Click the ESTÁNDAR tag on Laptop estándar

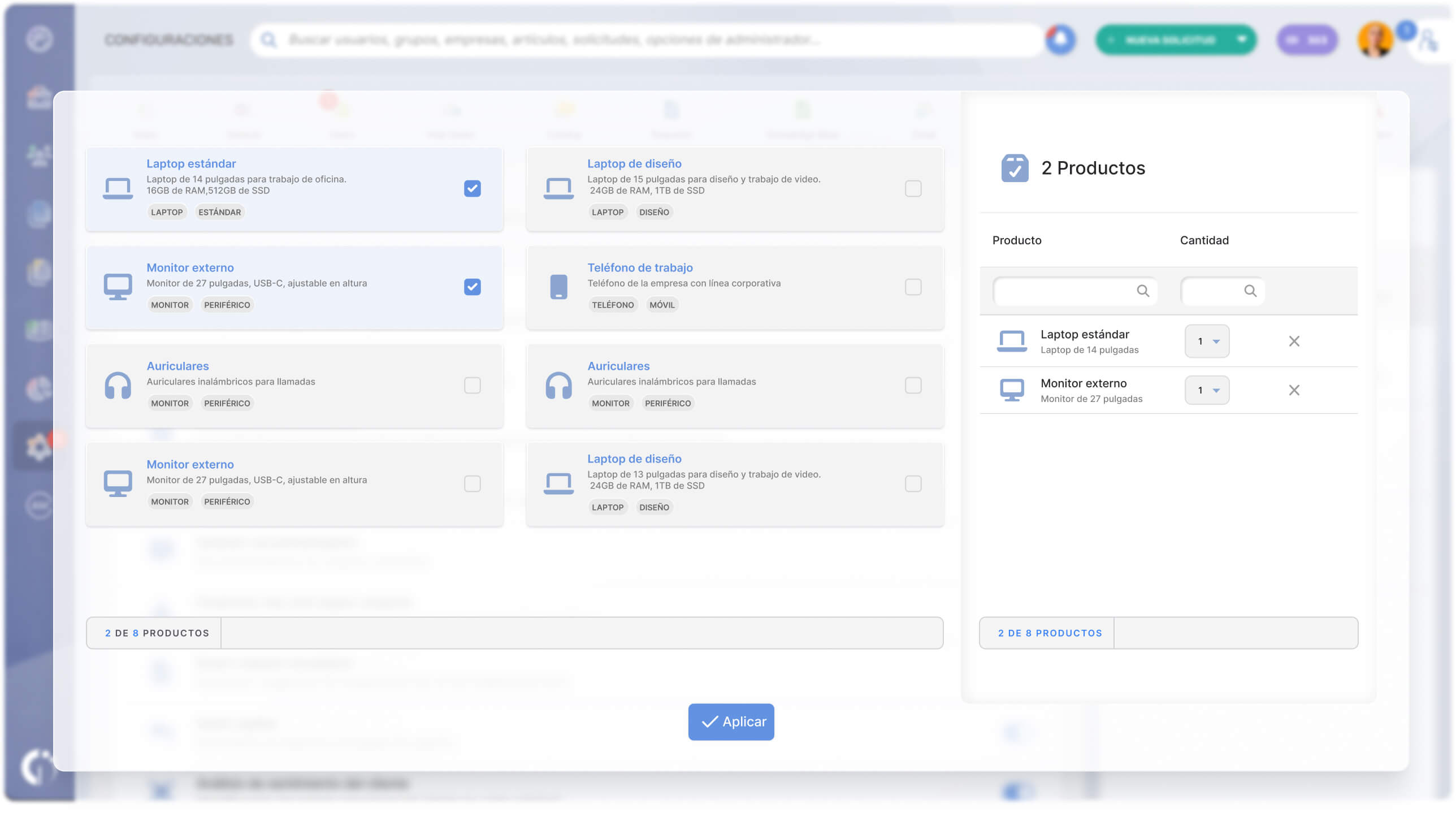[x=219, y=212]
